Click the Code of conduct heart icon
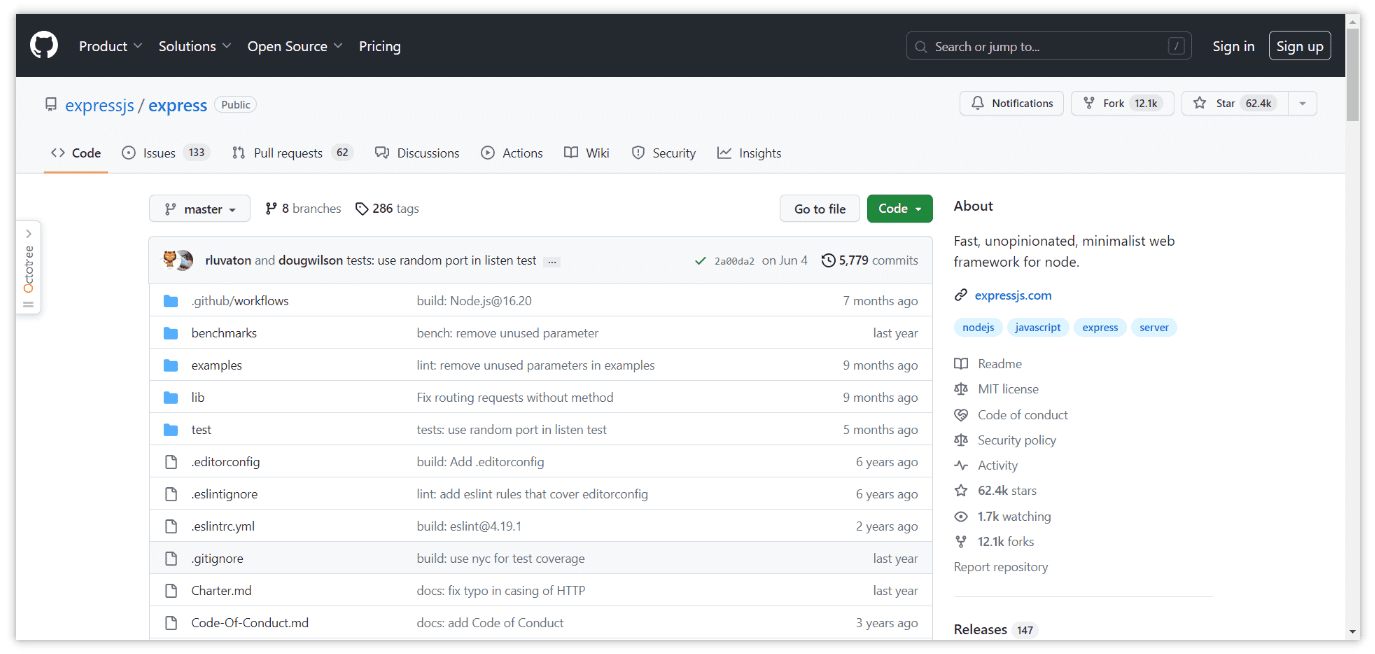Viewport: 1375px width, 654px height. tap(961, 415)
